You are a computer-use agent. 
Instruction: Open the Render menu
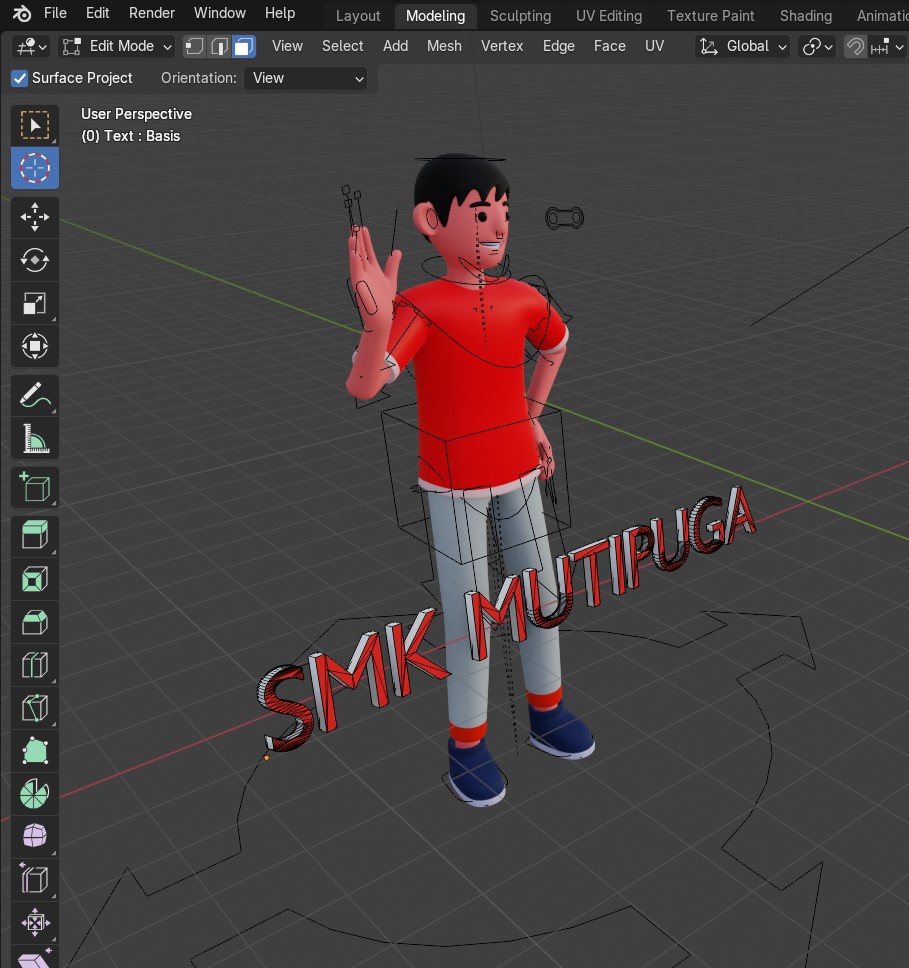tap(151, 13)
